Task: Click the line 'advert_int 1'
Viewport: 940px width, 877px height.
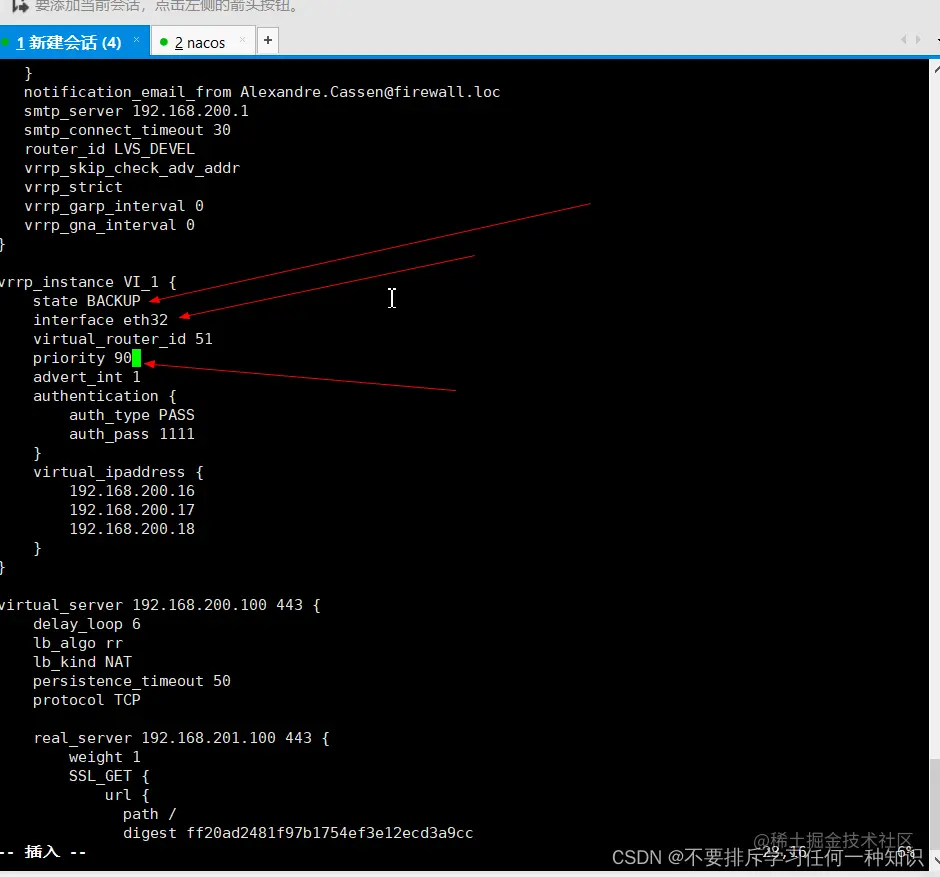Action: pos(87,377)
